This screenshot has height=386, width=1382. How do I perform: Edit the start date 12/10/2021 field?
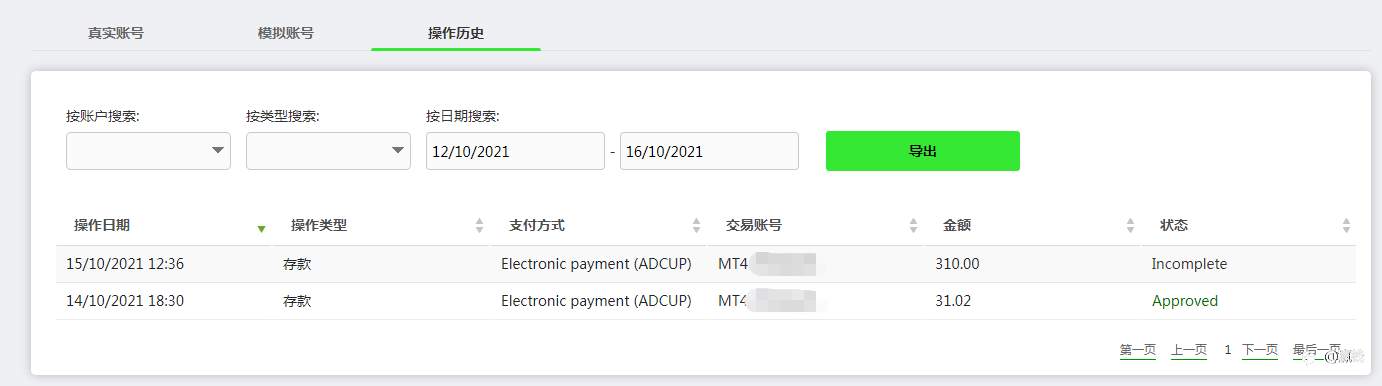tap(515, 151)
